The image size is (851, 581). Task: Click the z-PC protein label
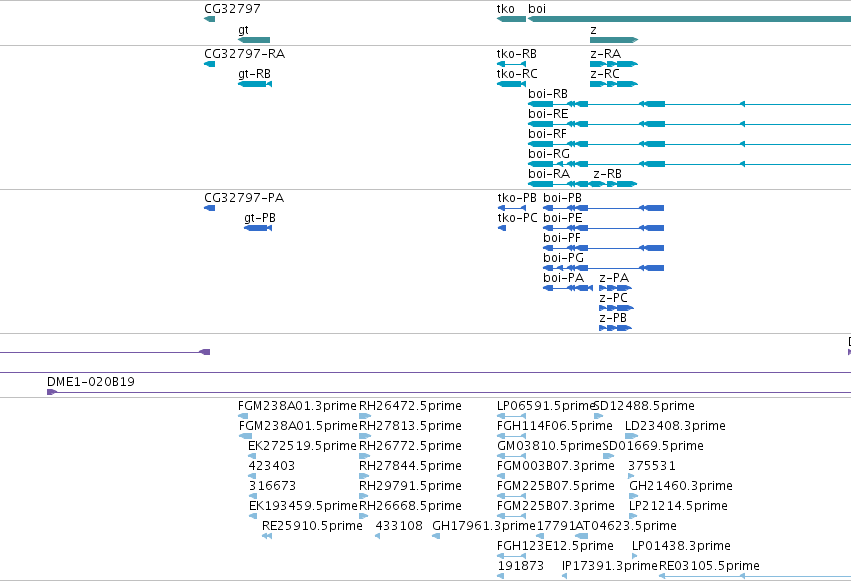[613, 298]
